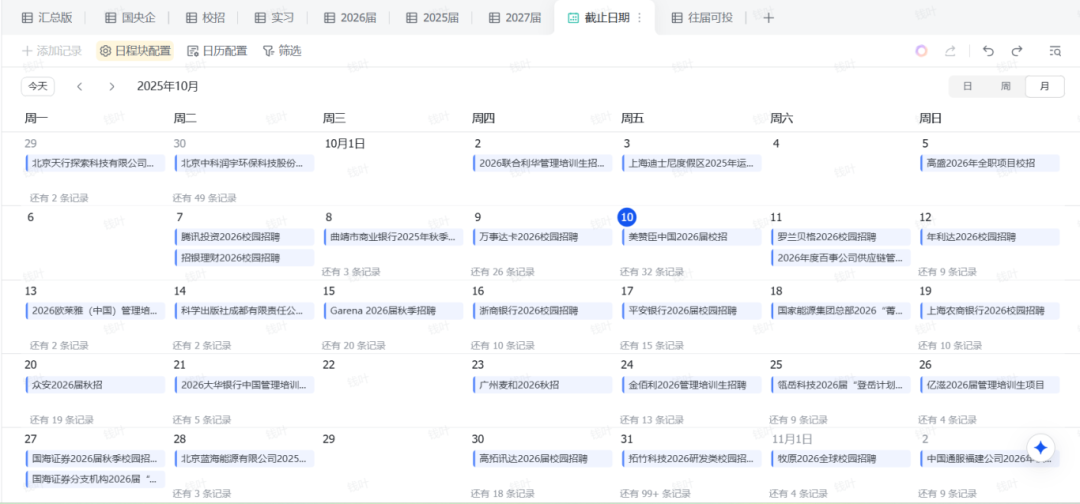Open the 往届可投 tab
The image size is (1080, 504).
[703, 18]
